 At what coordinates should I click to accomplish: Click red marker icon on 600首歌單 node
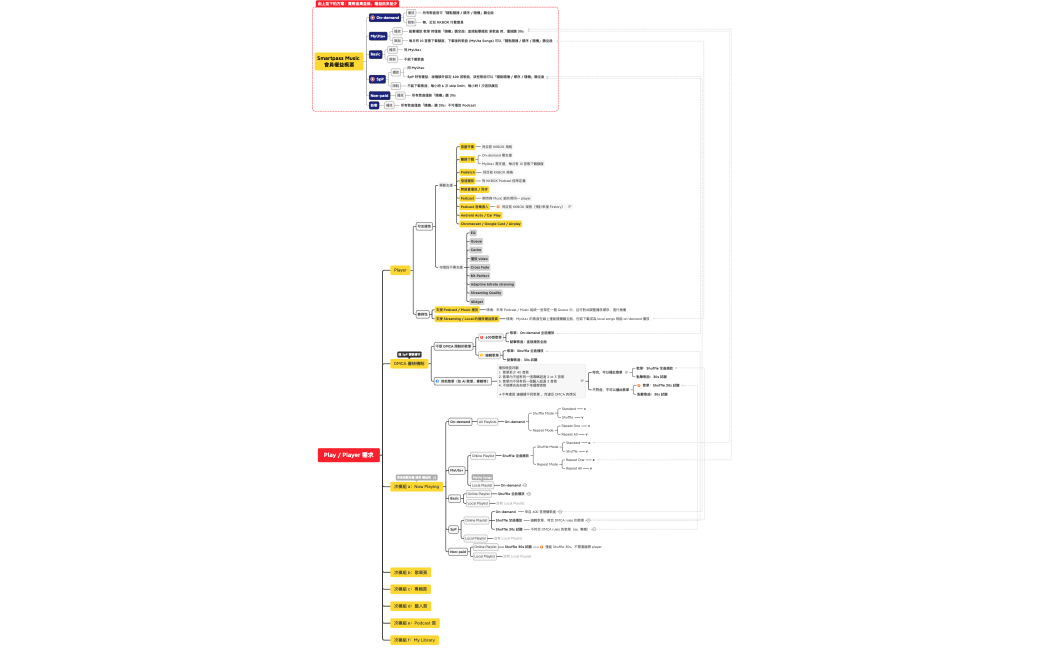[481, 338]
